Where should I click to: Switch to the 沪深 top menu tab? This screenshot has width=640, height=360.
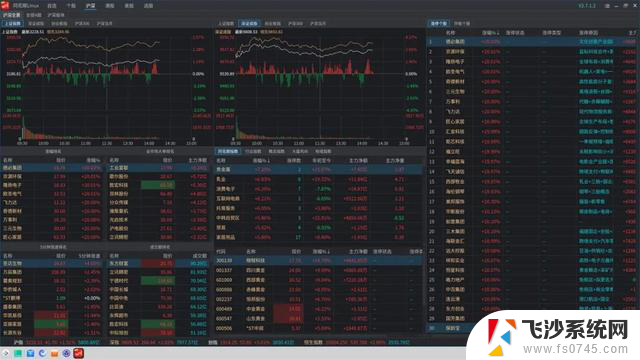pyautogui.click(x=90, y=6)
